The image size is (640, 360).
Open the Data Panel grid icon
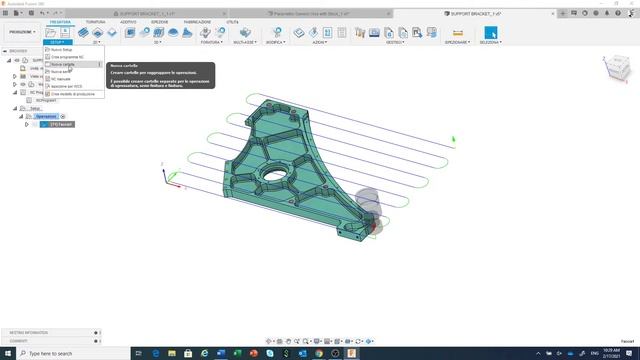[x=5, y=13]
